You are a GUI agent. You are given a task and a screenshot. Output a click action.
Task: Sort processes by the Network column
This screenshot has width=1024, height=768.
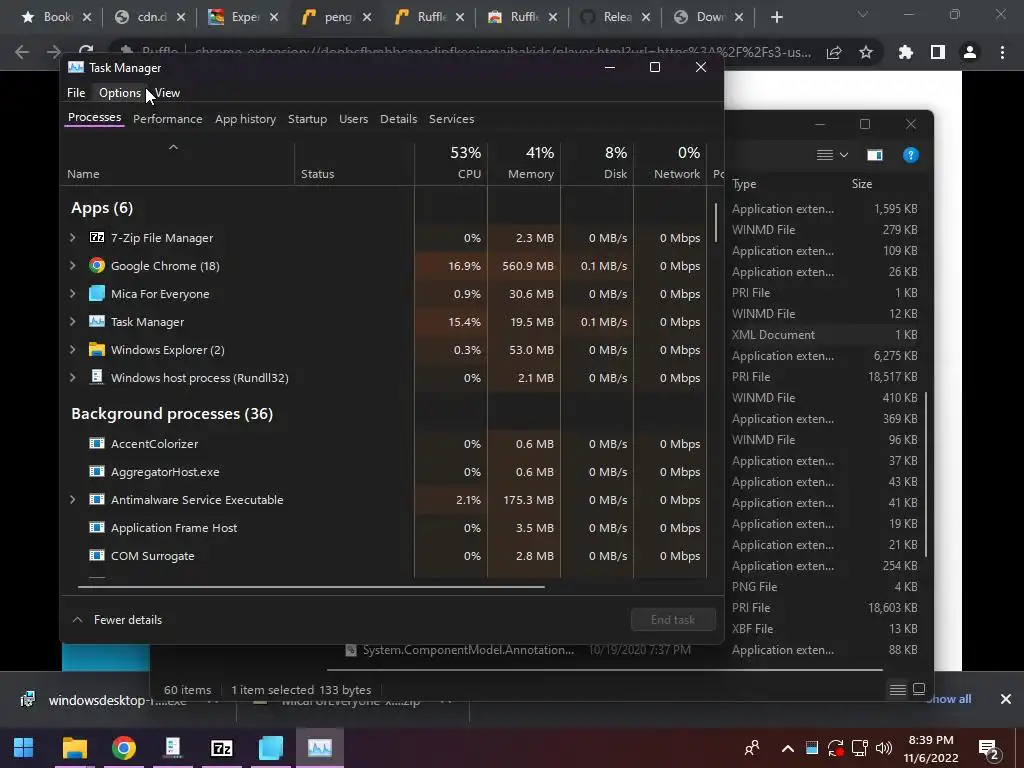pyautogui.click(x=671, y=163)
